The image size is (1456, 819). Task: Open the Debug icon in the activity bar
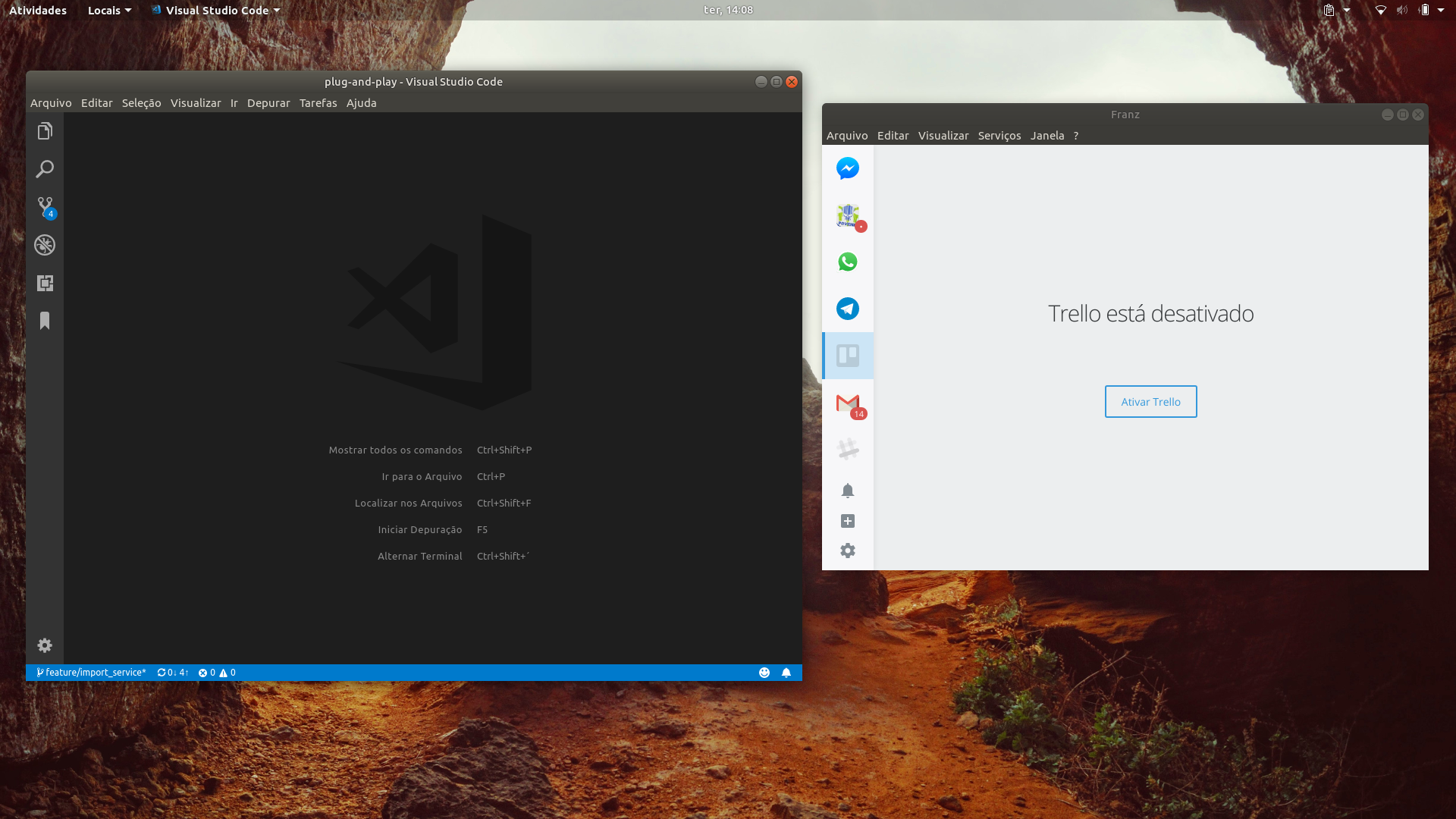[45, 245]
